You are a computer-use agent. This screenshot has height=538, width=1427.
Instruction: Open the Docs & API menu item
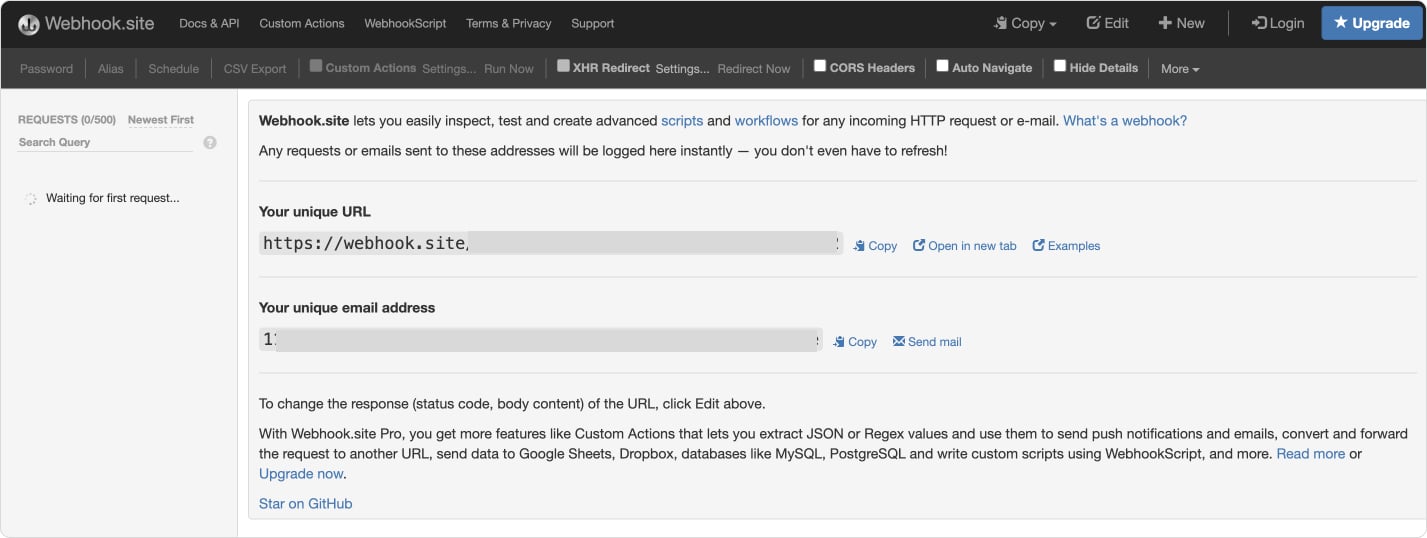tap(209, 23)
